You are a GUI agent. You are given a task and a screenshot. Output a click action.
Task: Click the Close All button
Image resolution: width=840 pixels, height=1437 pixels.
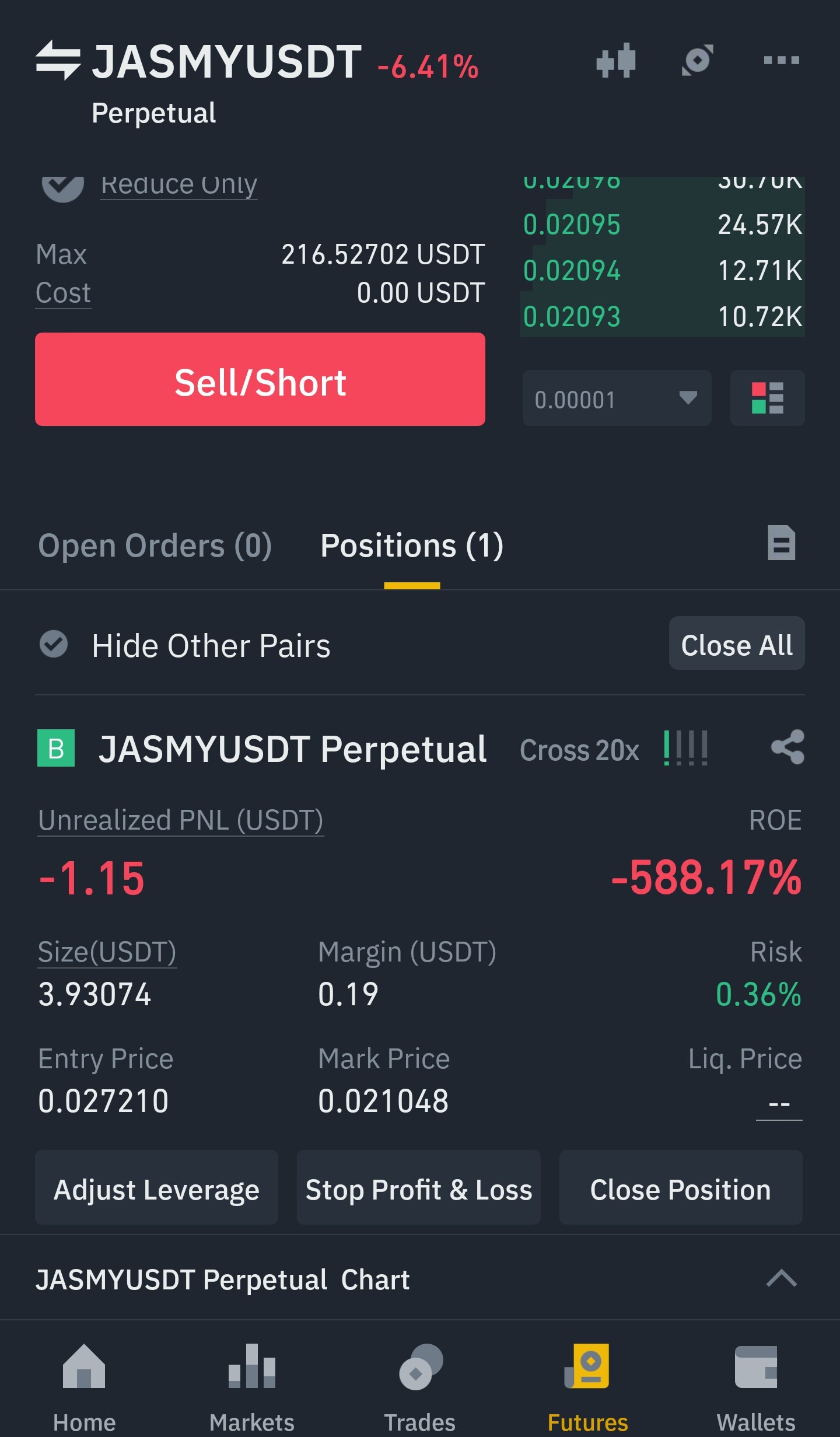tap(737, 643)
